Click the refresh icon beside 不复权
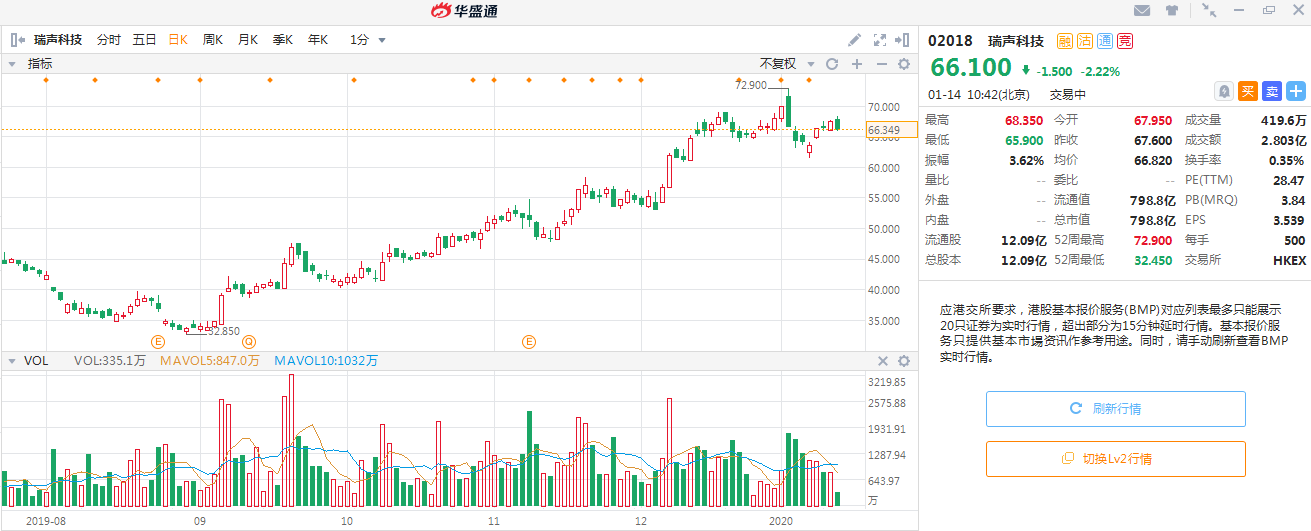 point(831,64)
